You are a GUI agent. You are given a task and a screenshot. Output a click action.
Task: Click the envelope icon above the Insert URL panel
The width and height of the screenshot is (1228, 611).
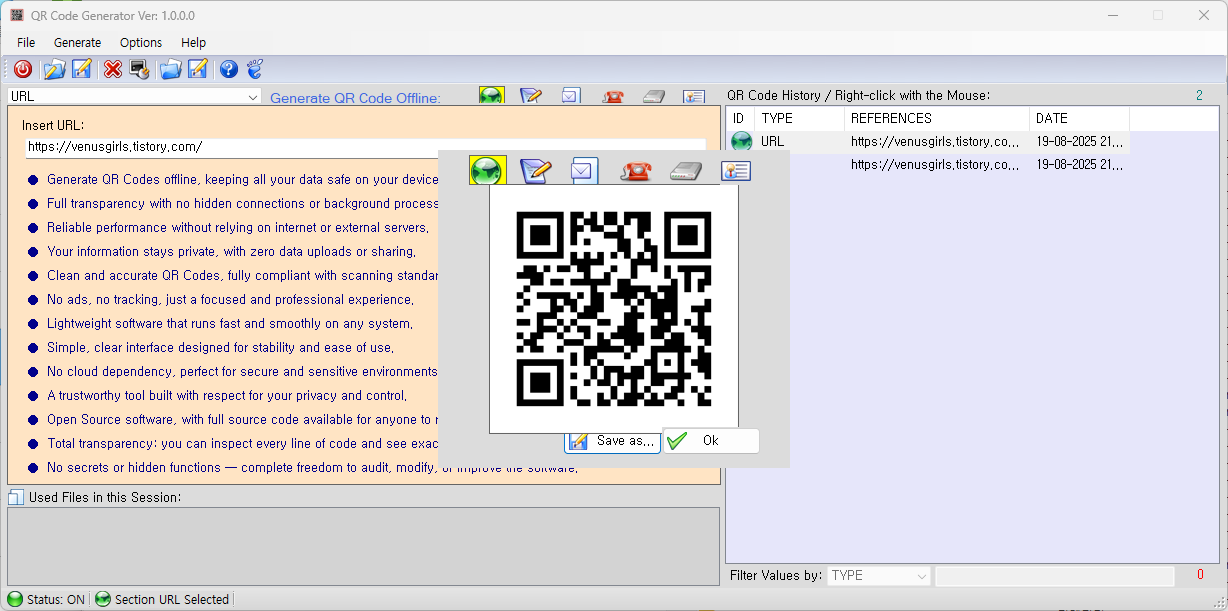(x=570, y=96)
